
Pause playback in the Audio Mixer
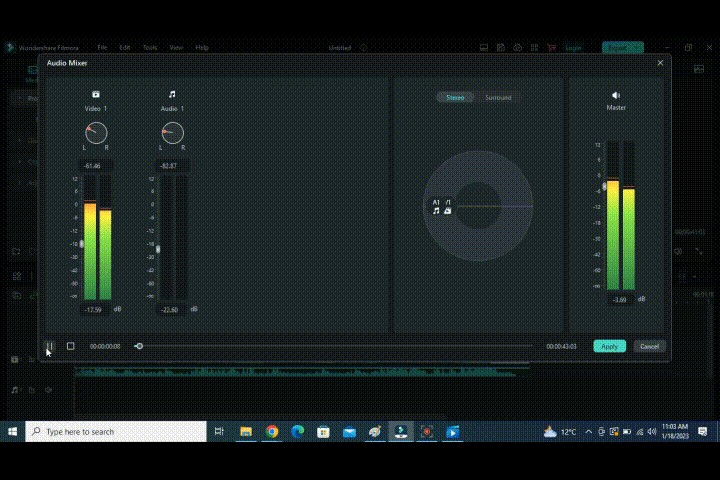pyautogui.click(x=50, y=346)
